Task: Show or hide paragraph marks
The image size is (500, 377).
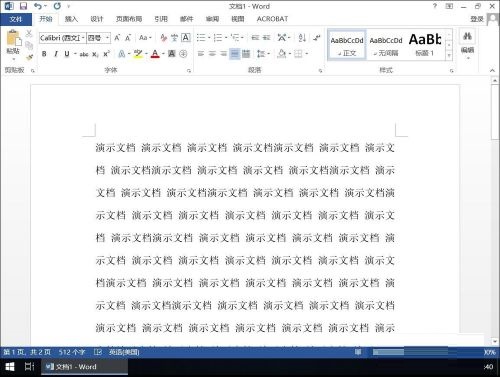Action: click(316, 38)
